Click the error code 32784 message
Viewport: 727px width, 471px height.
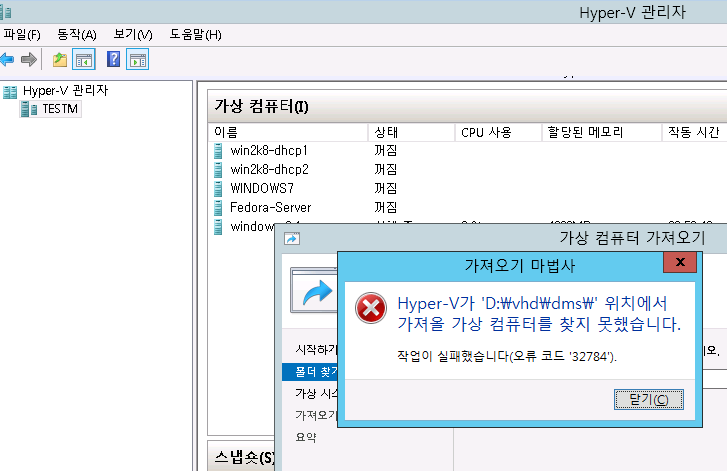click(507, 356)
